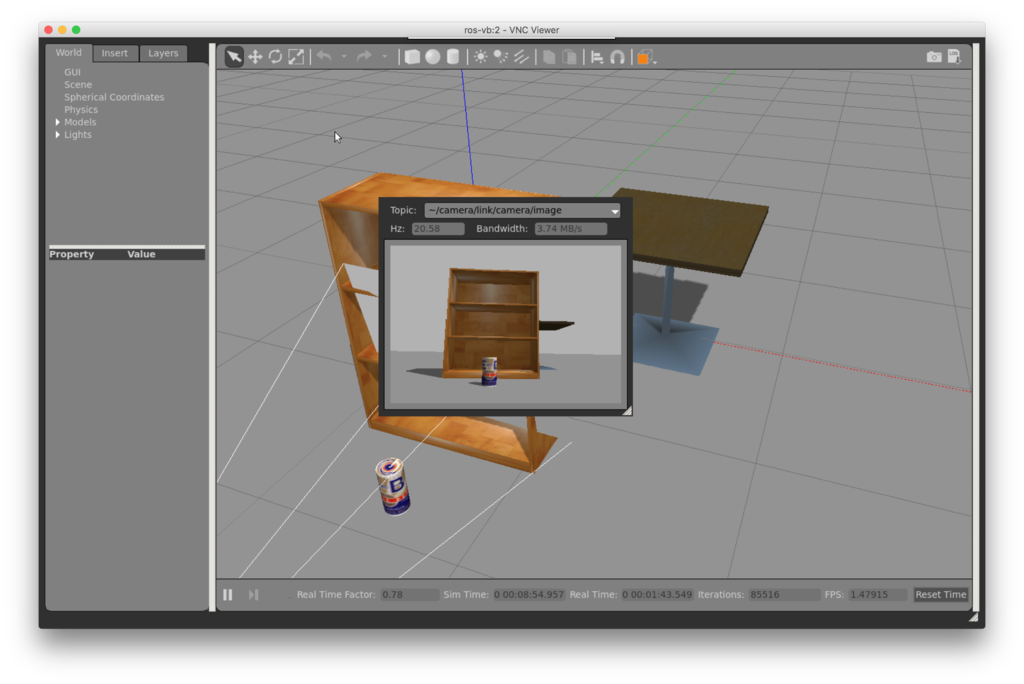Image resolution: width=1024 pixels, height=684 pixels.
Task: Open the Layers tab
Action: [163, 53]
